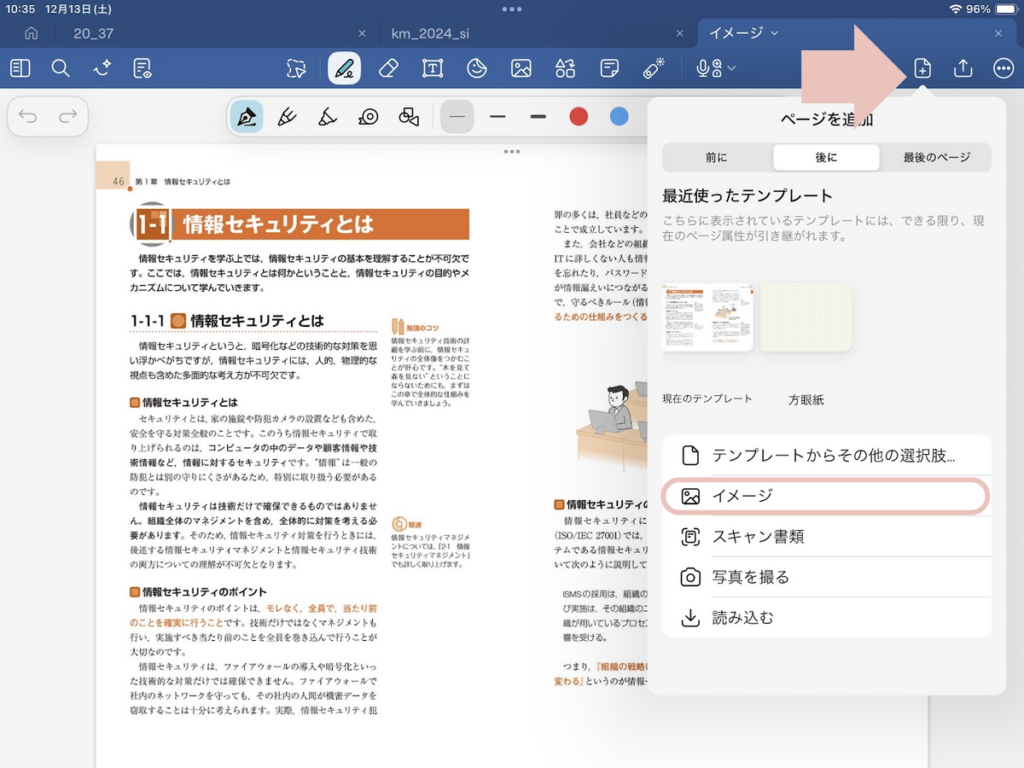Select the Eraser tool
This screenshot has width=1024, height=768.
point(389,68)
